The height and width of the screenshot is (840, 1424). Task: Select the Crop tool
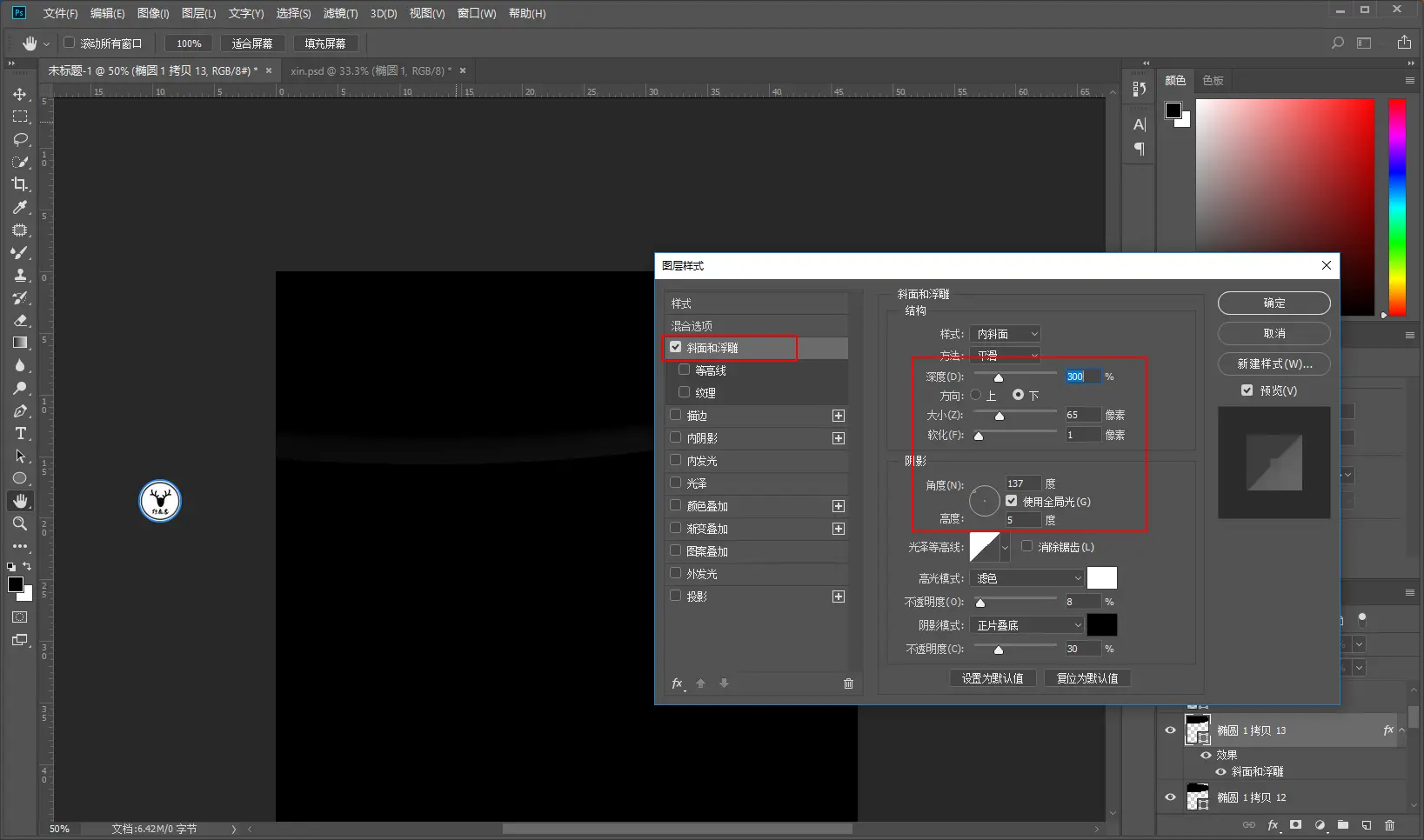point(20,184)
